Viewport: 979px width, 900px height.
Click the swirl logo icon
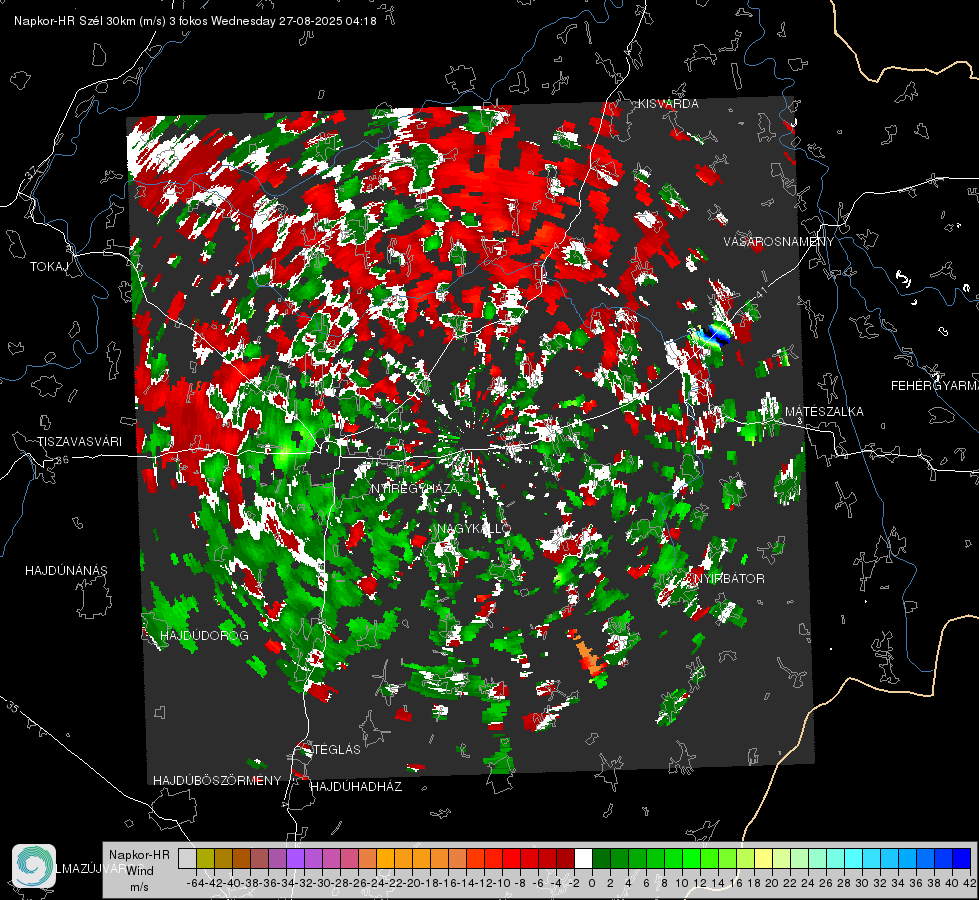pyautogui.click(x=34, y=866)
